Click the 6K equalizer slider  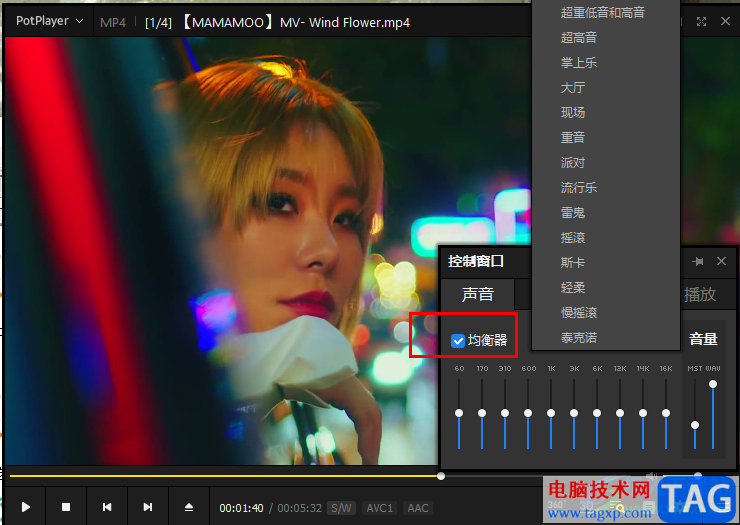click(597, 413)
